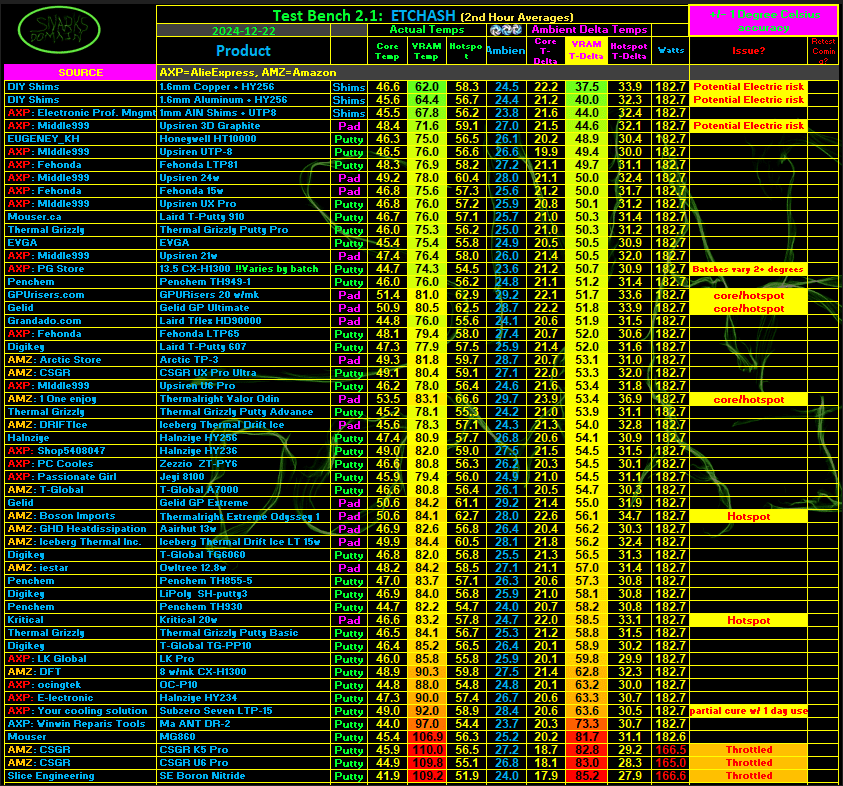This screenshot has height=786, width=843.
Task: Select the Thermalright Valor Odin product cell
Action: coord(244,399)
